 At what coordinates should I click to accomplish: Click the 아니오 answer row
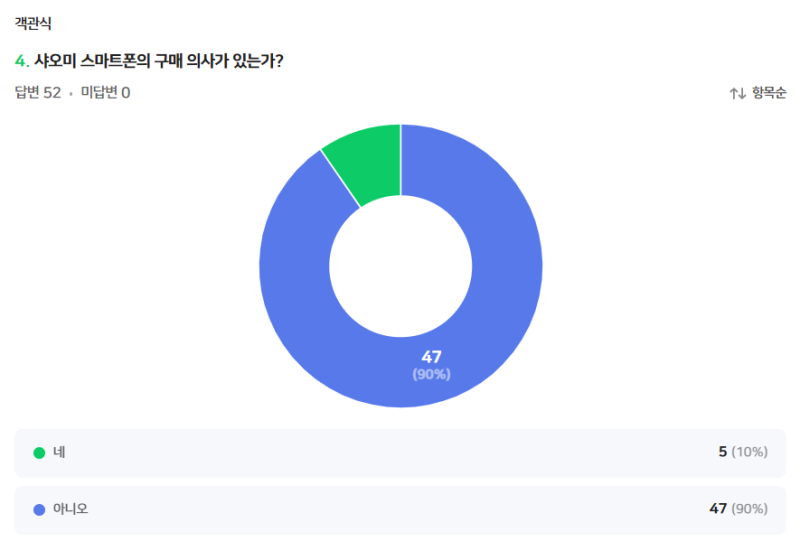(400, 510)
